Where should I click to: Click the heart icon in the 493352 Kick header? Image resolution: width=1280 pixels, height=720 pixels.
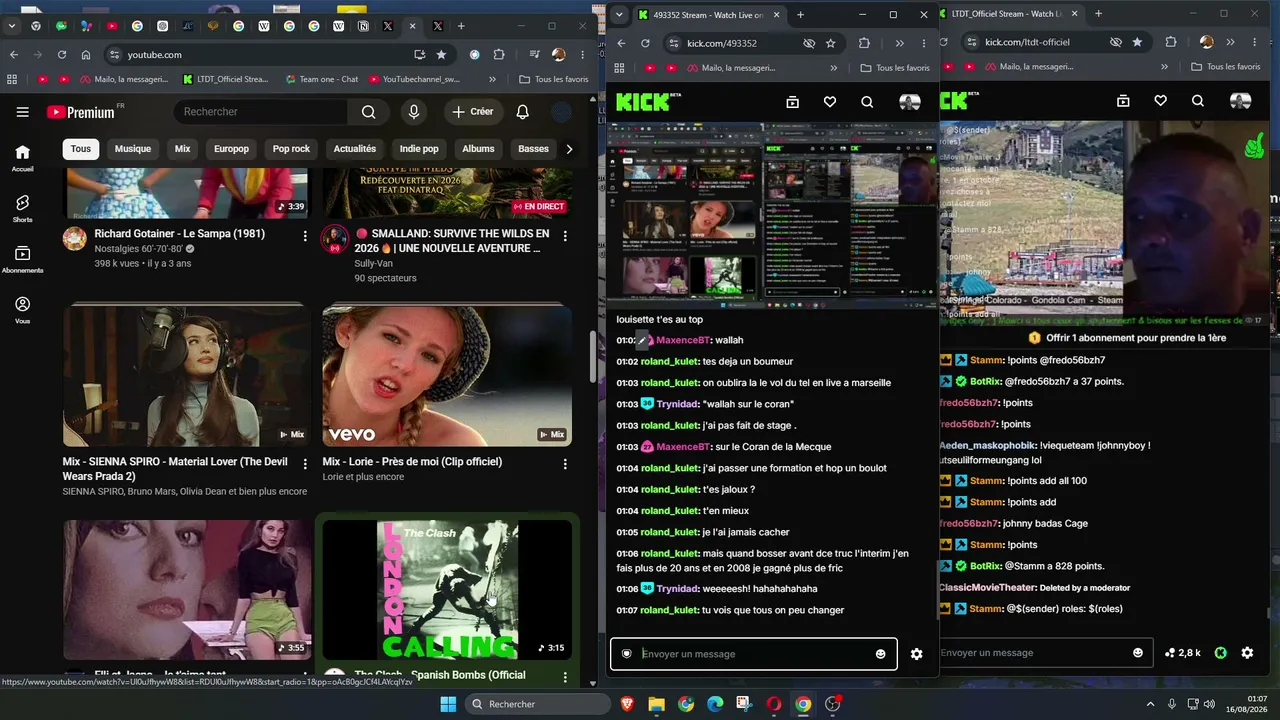click(x=829, y=102)
